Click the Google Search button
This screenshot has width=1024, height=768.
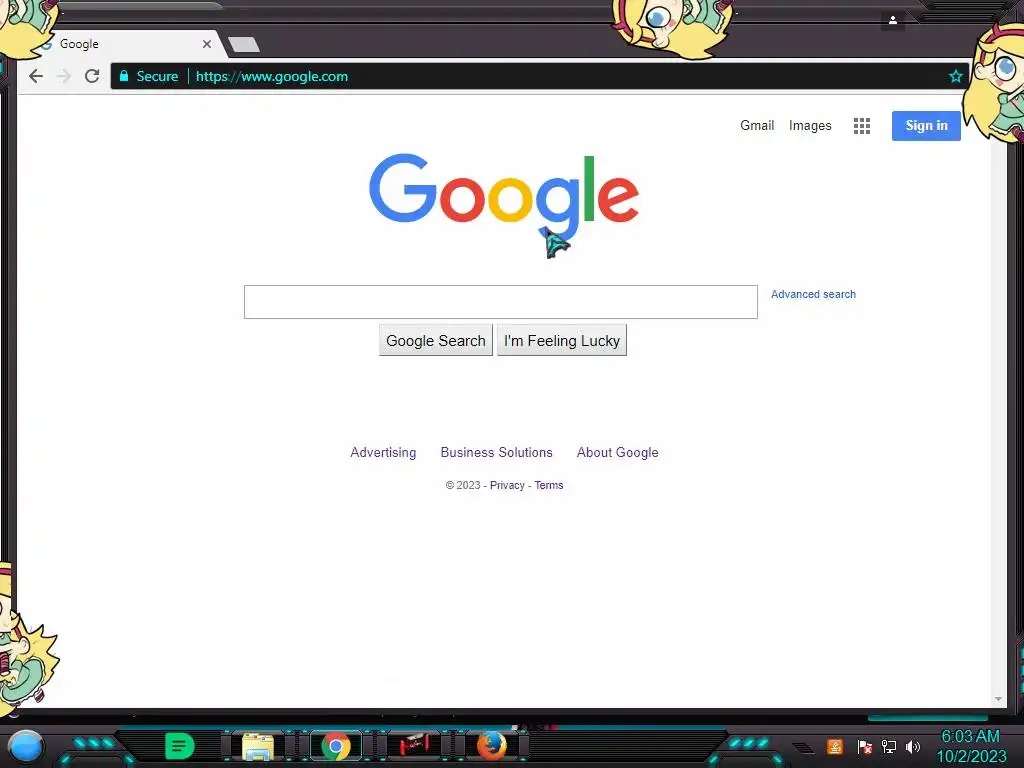436,340
